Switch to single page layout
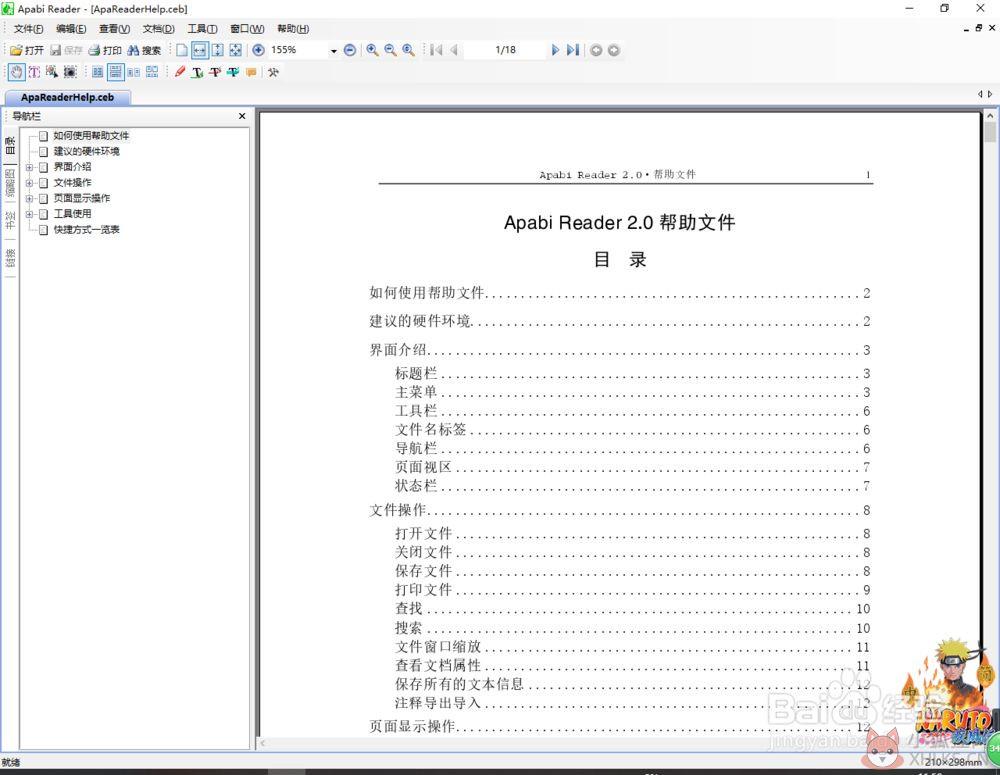The height and width of the screenshot is (775, 1000). pos(97,72)
